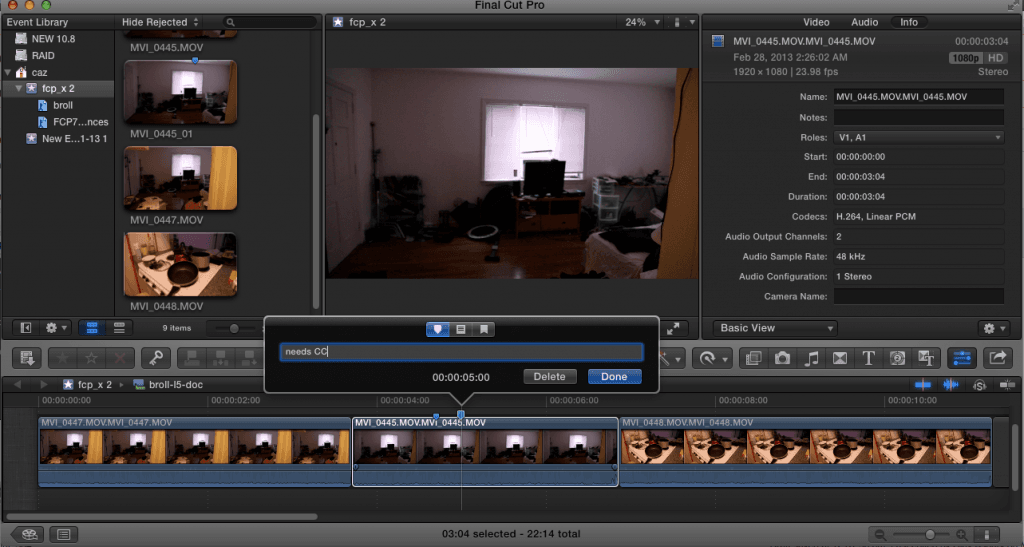1024x547 pixels.
Task: Switch to the Video inspector tab
Action: point(817,22)
